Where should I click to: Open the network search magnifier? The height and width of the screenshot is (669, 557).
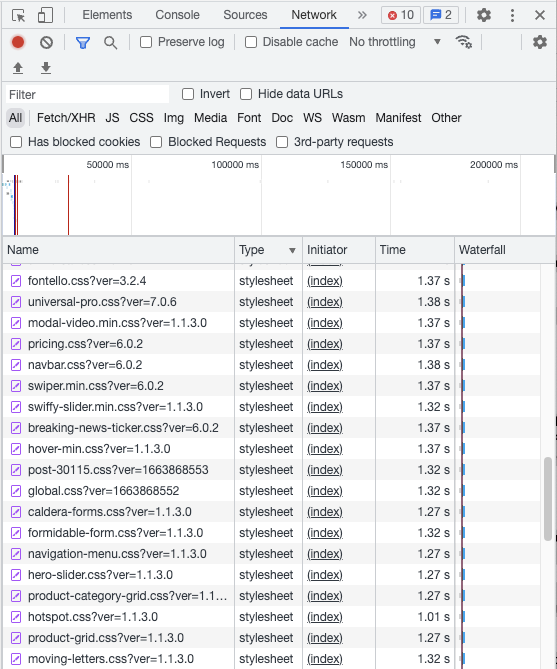coord(111,42)
